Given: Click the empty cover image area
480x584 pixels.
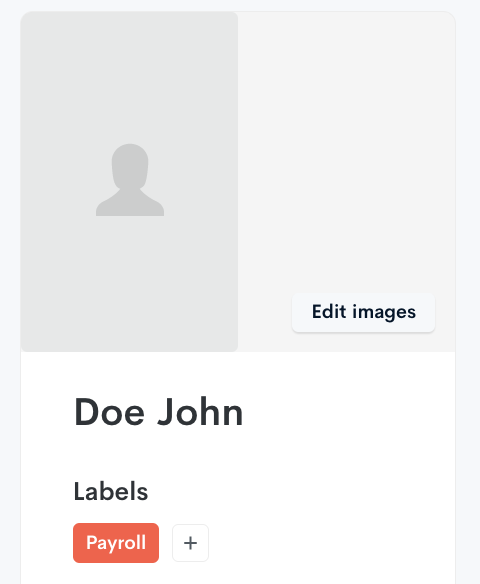Looking at the screenshot, I should pos(346,149).
